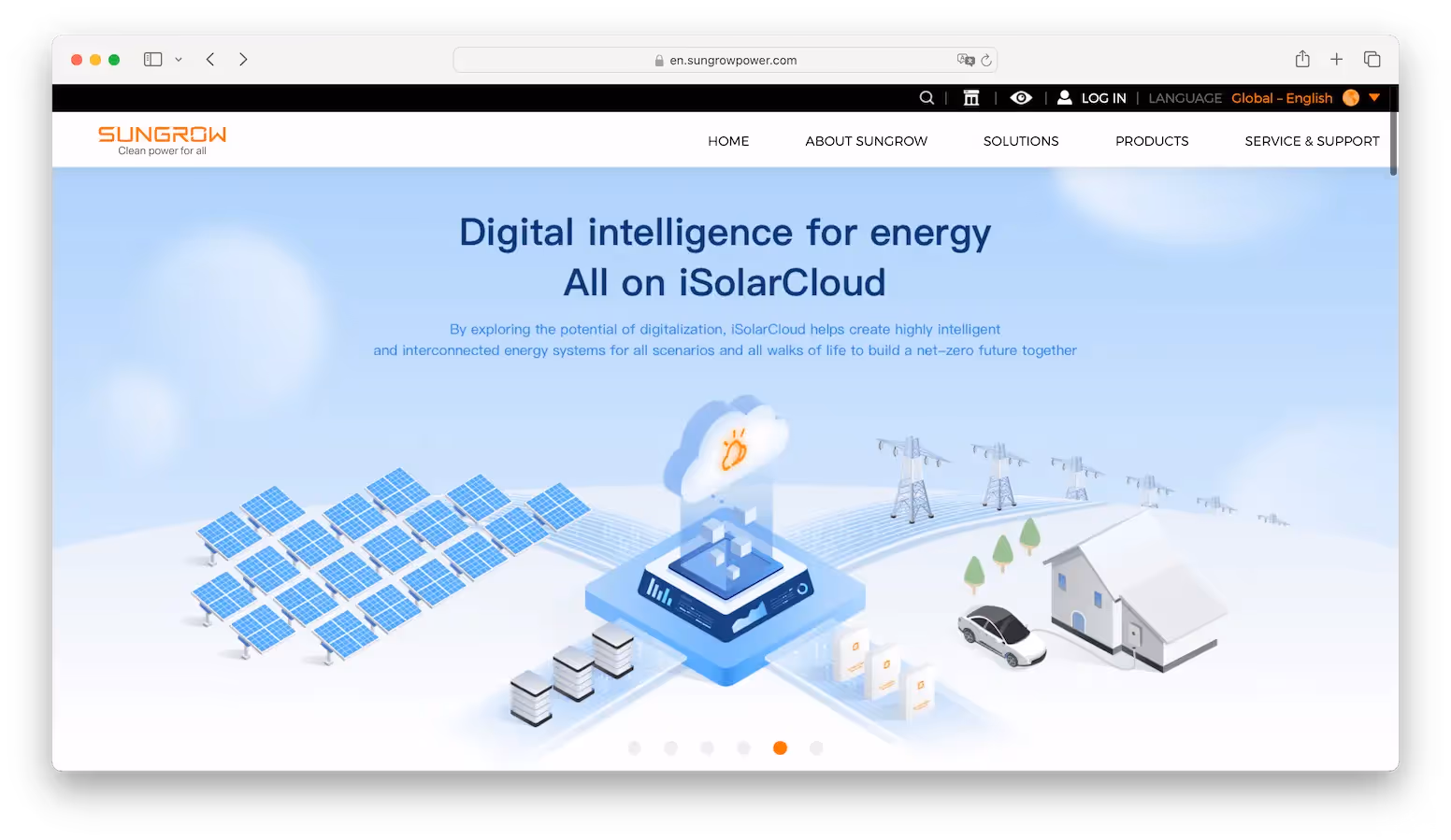Screen dimensions: 1451x840
Task: Click the Safari share icon
Action: click(x=1302, y=59)
